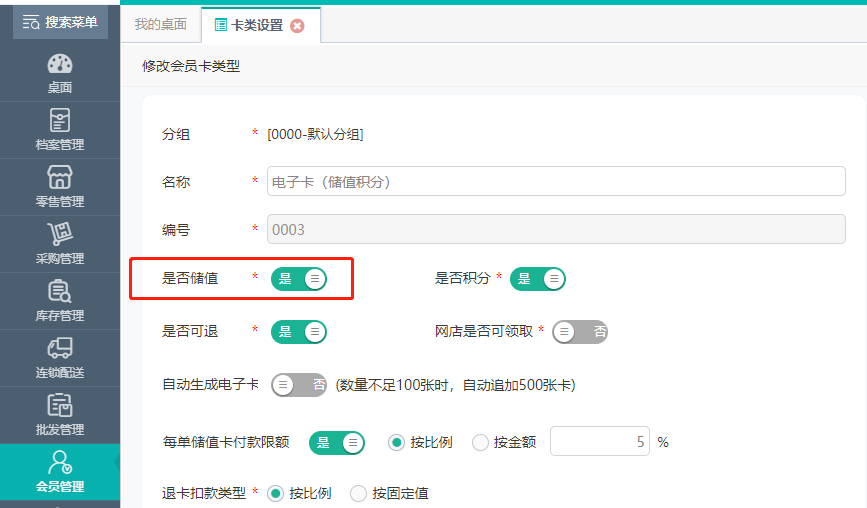Enable the 自动生成电子卡 switch
867x508 pixels.
[x=299, y=385]
